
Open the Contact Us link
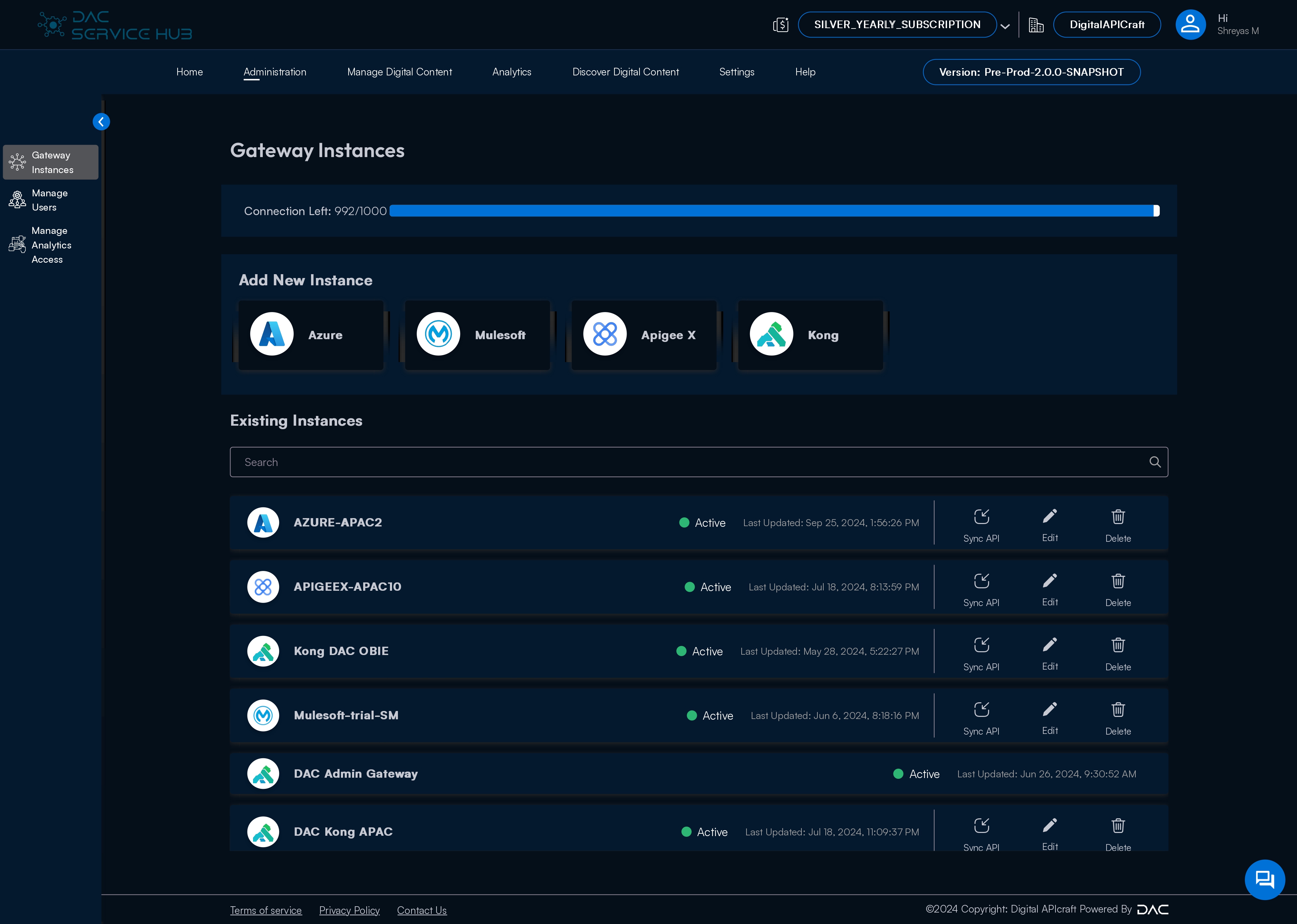point(422,910)
